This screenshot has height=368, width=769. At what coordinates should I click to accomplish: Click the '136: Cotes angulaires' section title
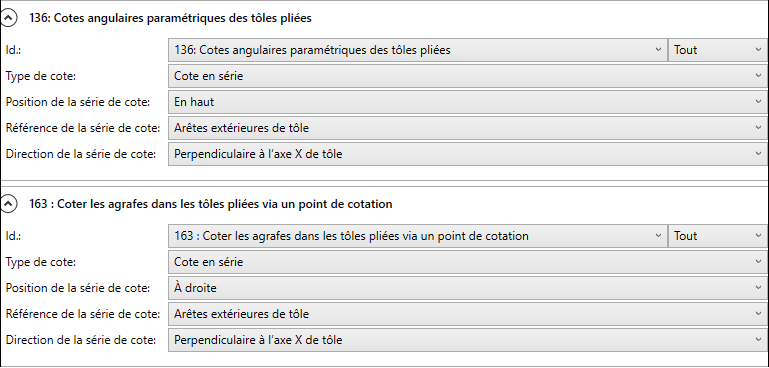(x=170, y=18)
